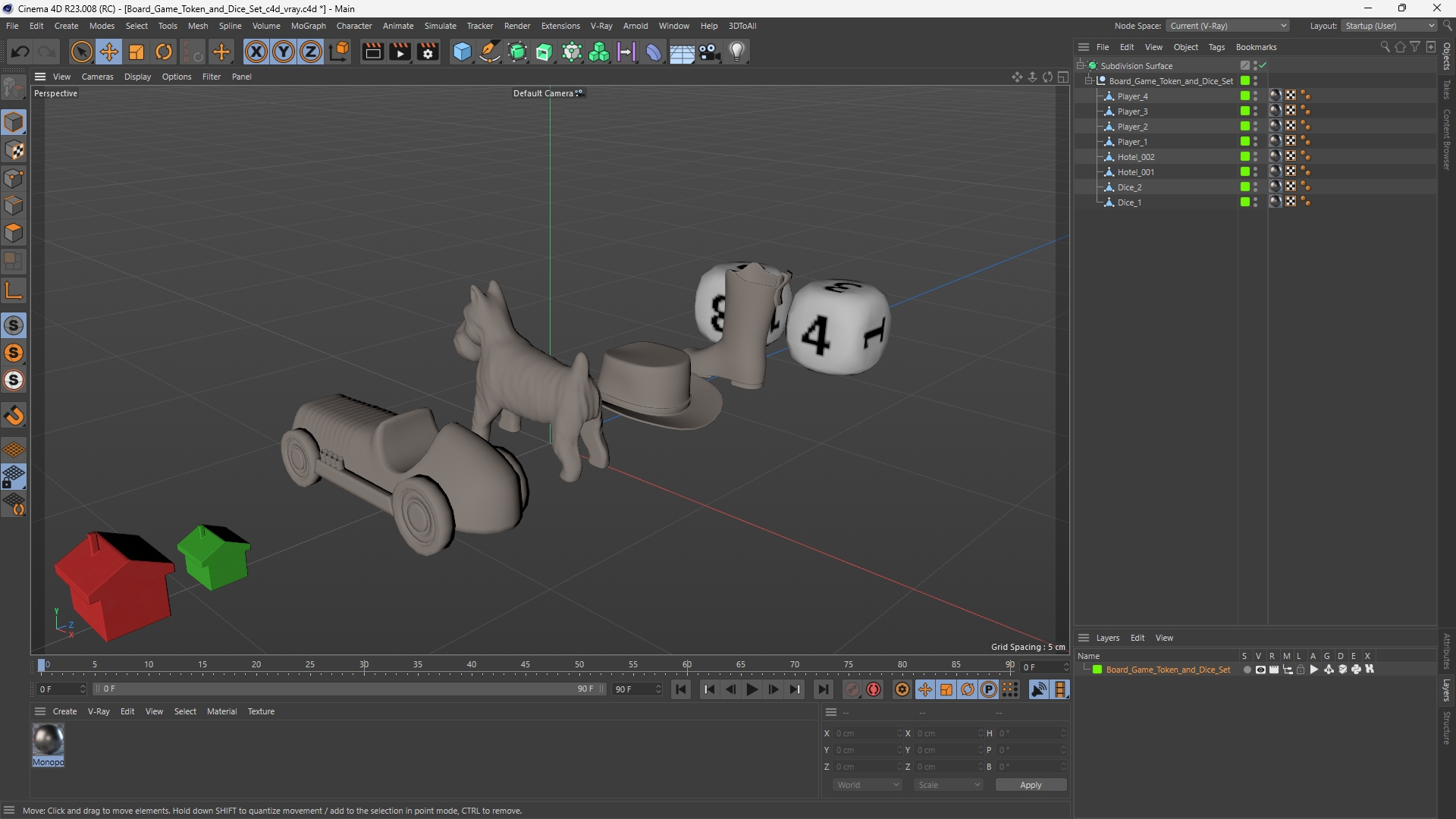This screenshot has height=819, width=1456.
Task: Collapse the Board_Game_Token_and_Dice_Set tree
Action: (x=1089, y=80)
